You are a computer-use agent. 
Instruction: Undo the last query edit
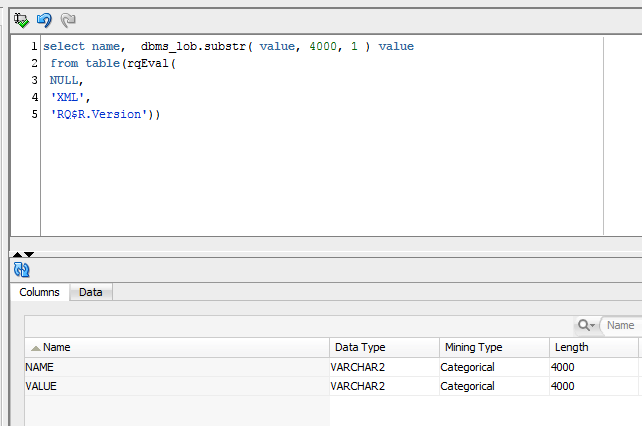44,20
